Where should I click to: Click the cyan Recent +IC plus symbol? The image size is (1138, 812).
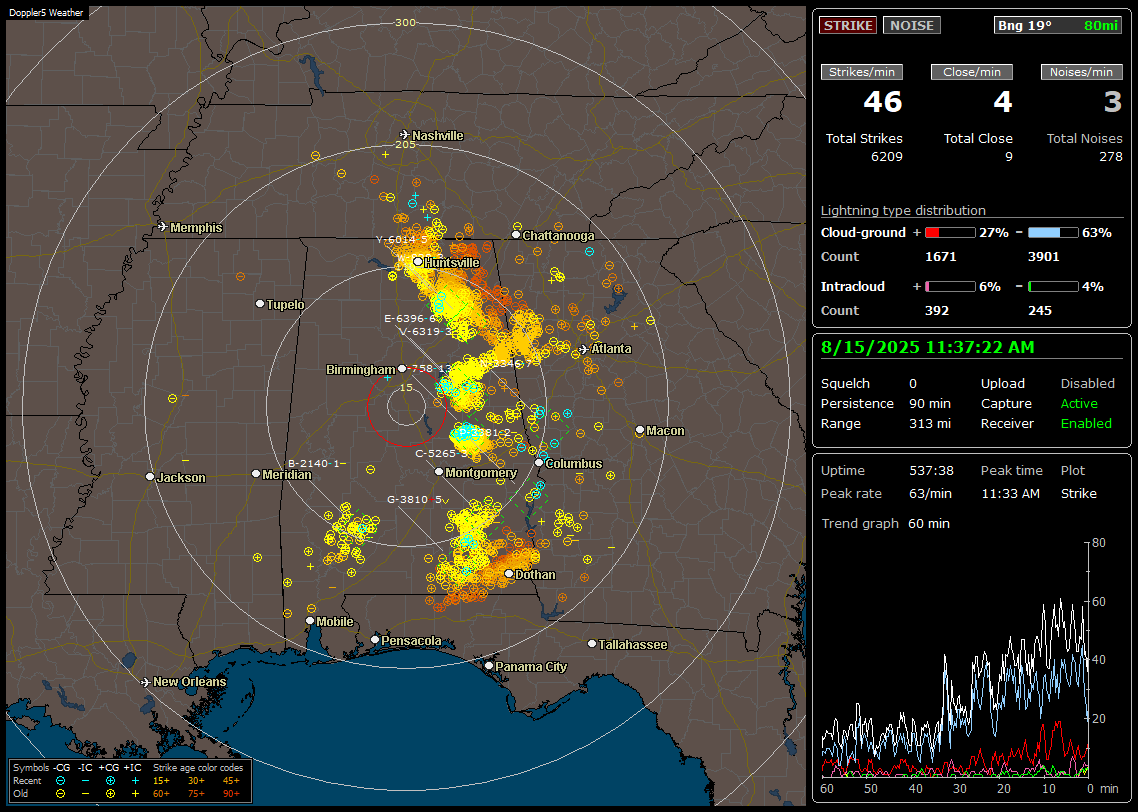pos(135,781)
